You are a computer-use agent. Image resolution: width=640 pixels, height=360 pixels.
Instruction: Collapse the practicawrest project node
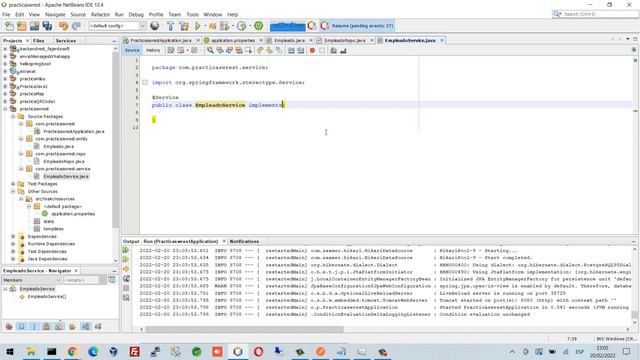tap(5, 109)
